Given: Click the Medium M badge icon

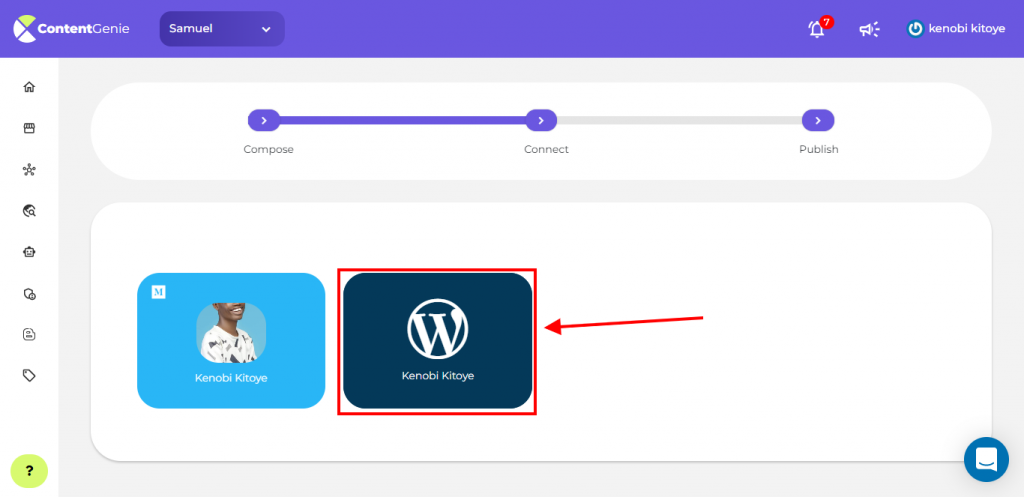Looking at the screenshot, I should (x=158, y=292).
